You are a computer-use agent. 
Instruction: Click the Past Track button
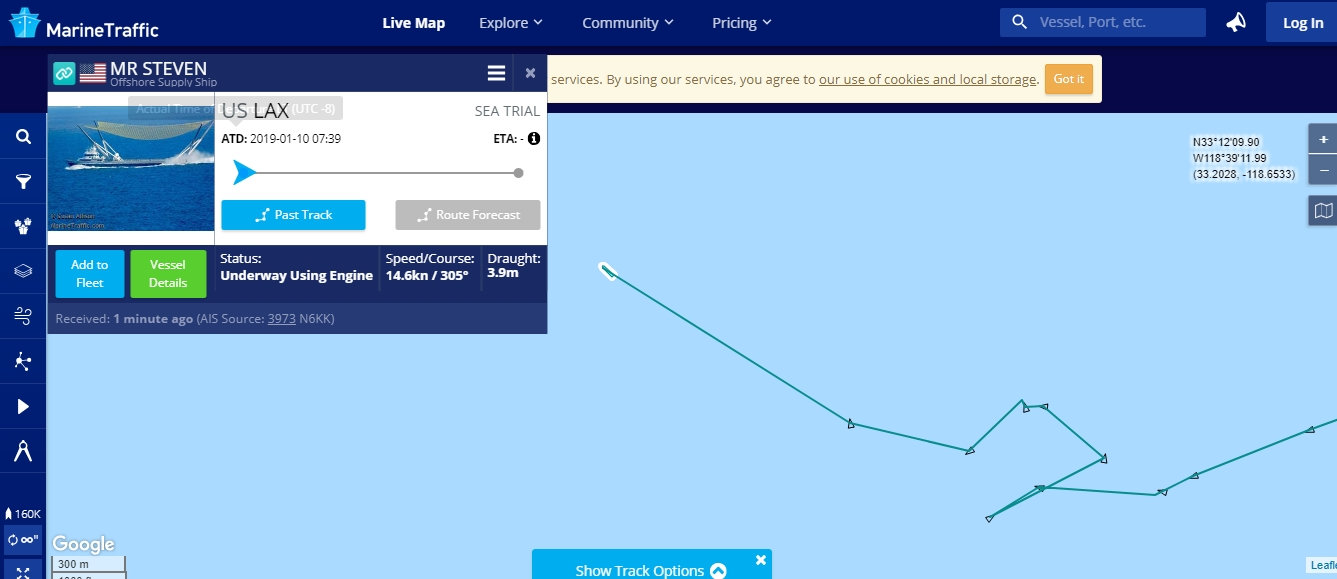[293, 215]
